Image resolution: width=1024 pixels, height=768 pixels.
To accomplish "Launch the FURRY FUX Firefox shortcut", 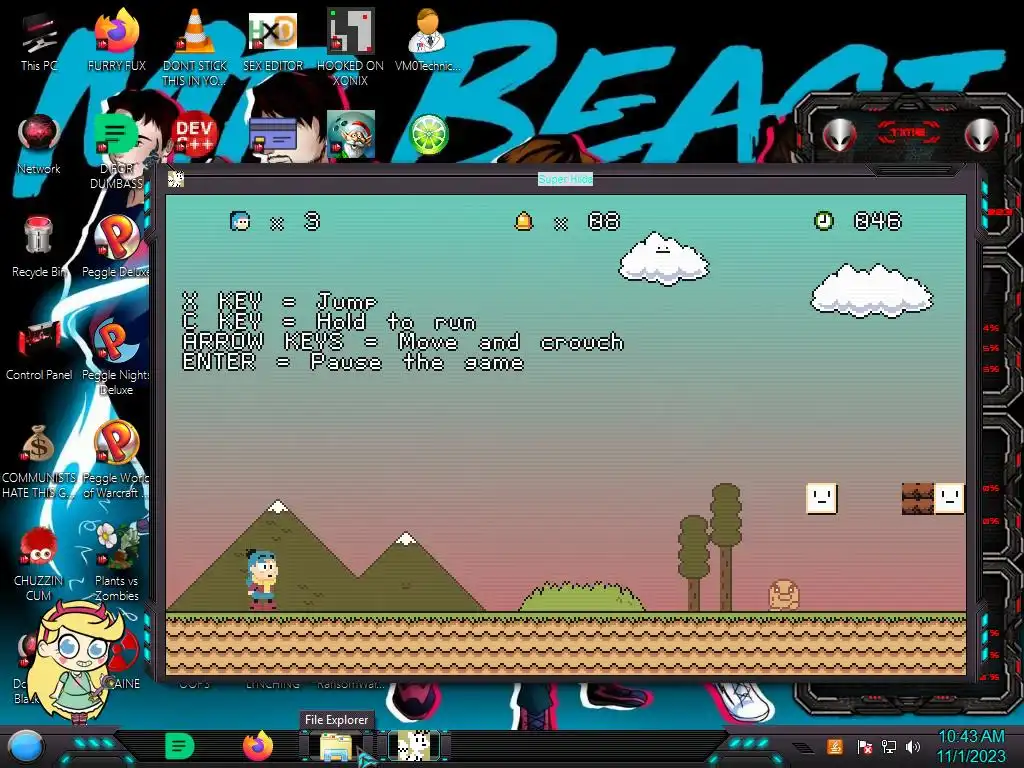I will [116, 40].
